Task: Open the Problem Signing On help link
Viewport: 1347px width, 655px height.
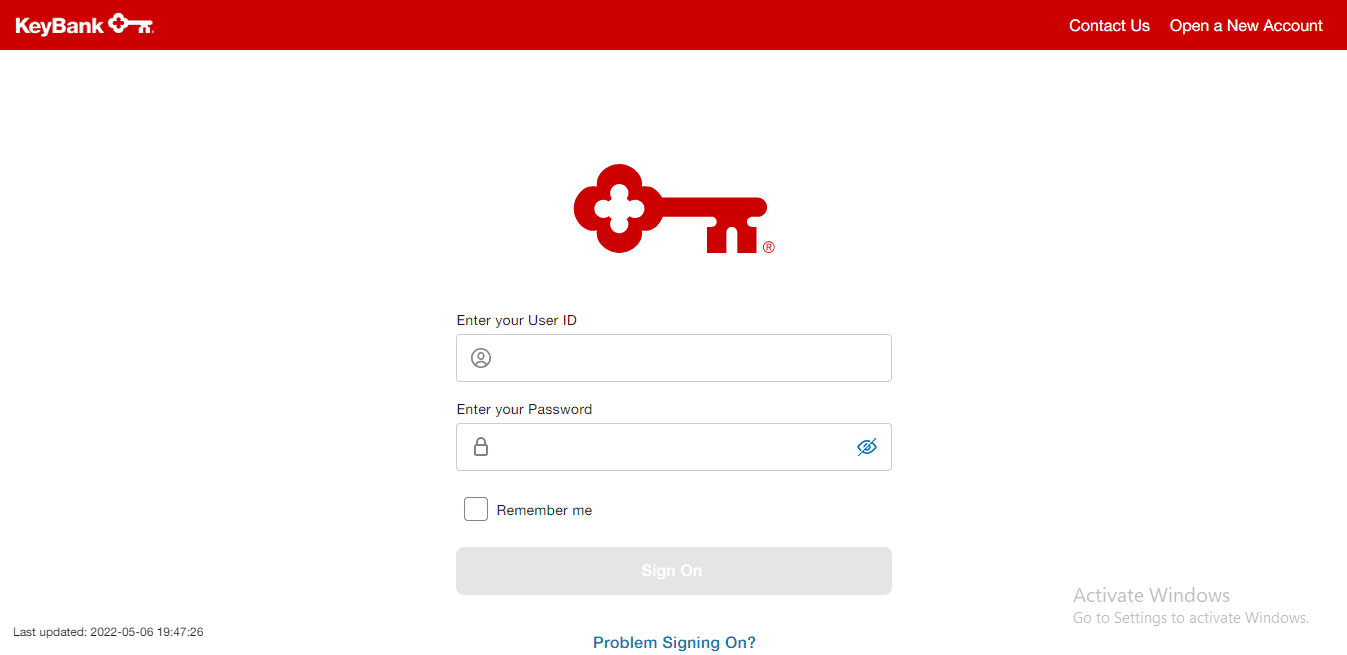Action: pos(674,642)
